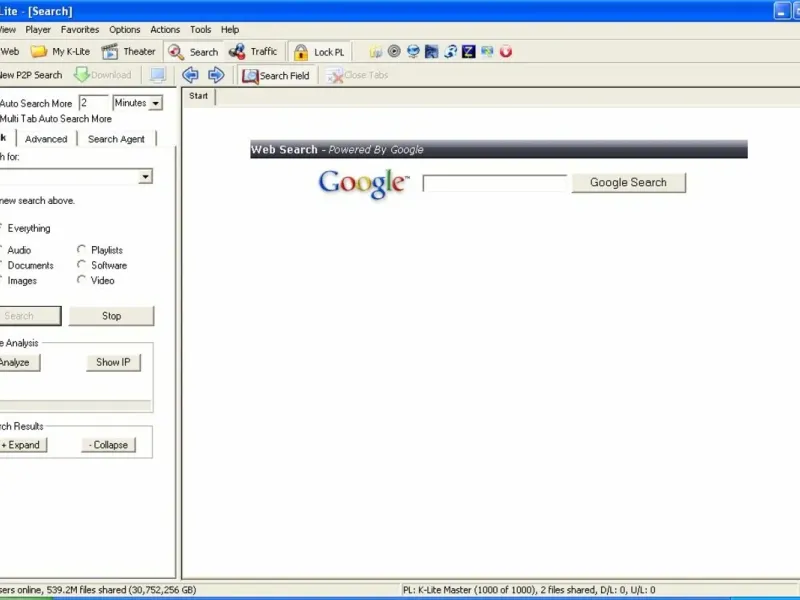Click the yellow music folder toolbar icon
Image resolution: width=800 pixels, height=600 pixels.
(376, 51)
